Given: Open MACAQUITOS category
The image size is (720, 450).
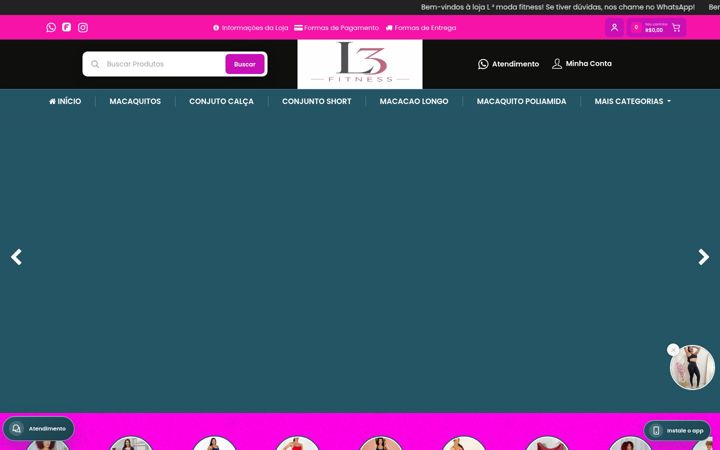Looking at the screenshot, I should point(135,101).
